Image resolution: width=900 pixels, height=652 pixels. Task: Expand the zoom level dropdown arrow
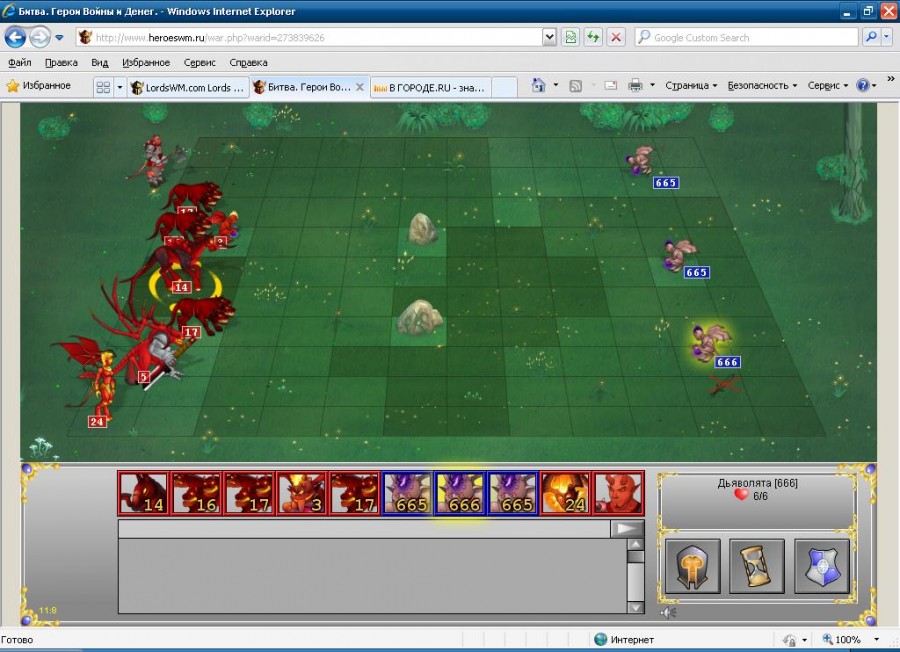click(x=876, y=639)
